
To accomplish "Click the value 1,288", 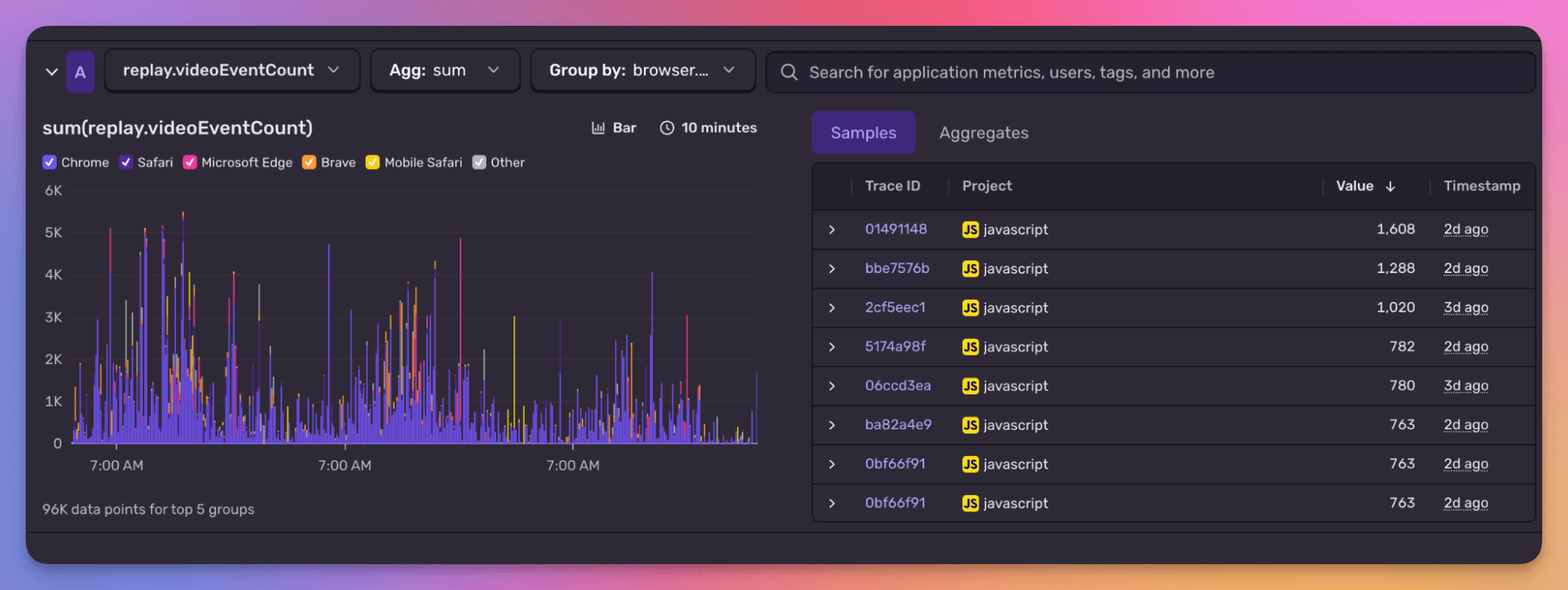I will 1395,268.
